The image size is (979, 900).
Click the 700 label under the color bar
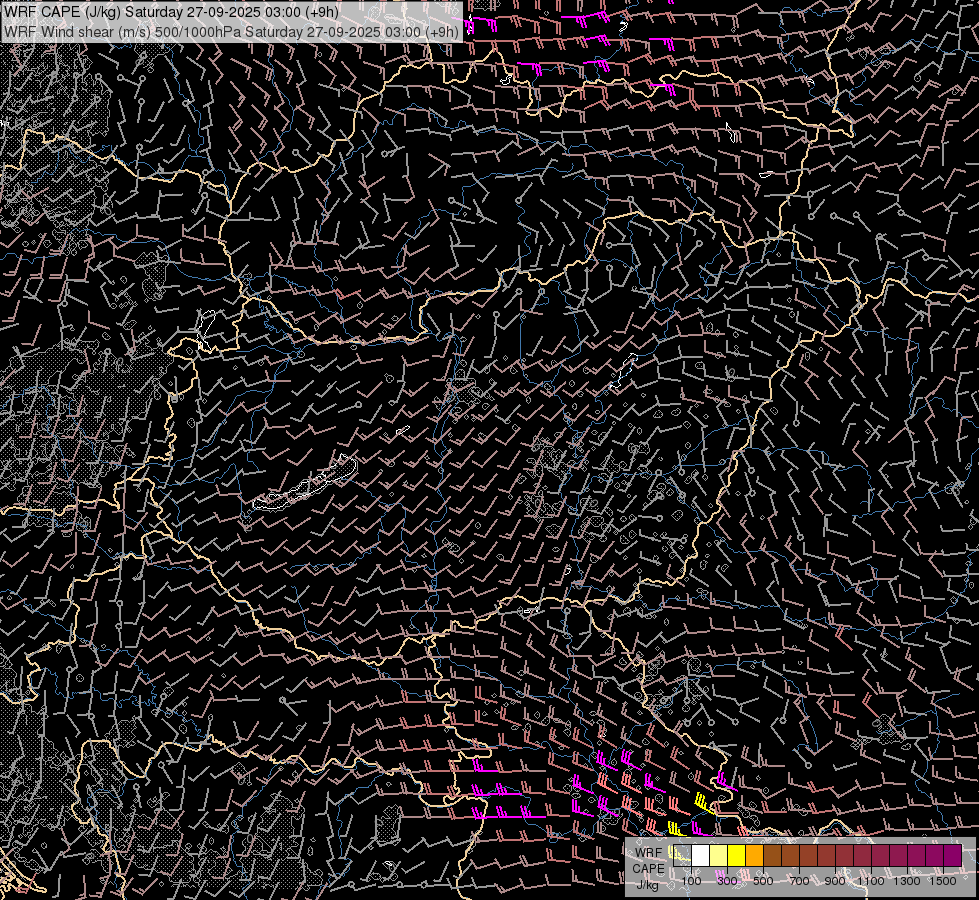799,881
